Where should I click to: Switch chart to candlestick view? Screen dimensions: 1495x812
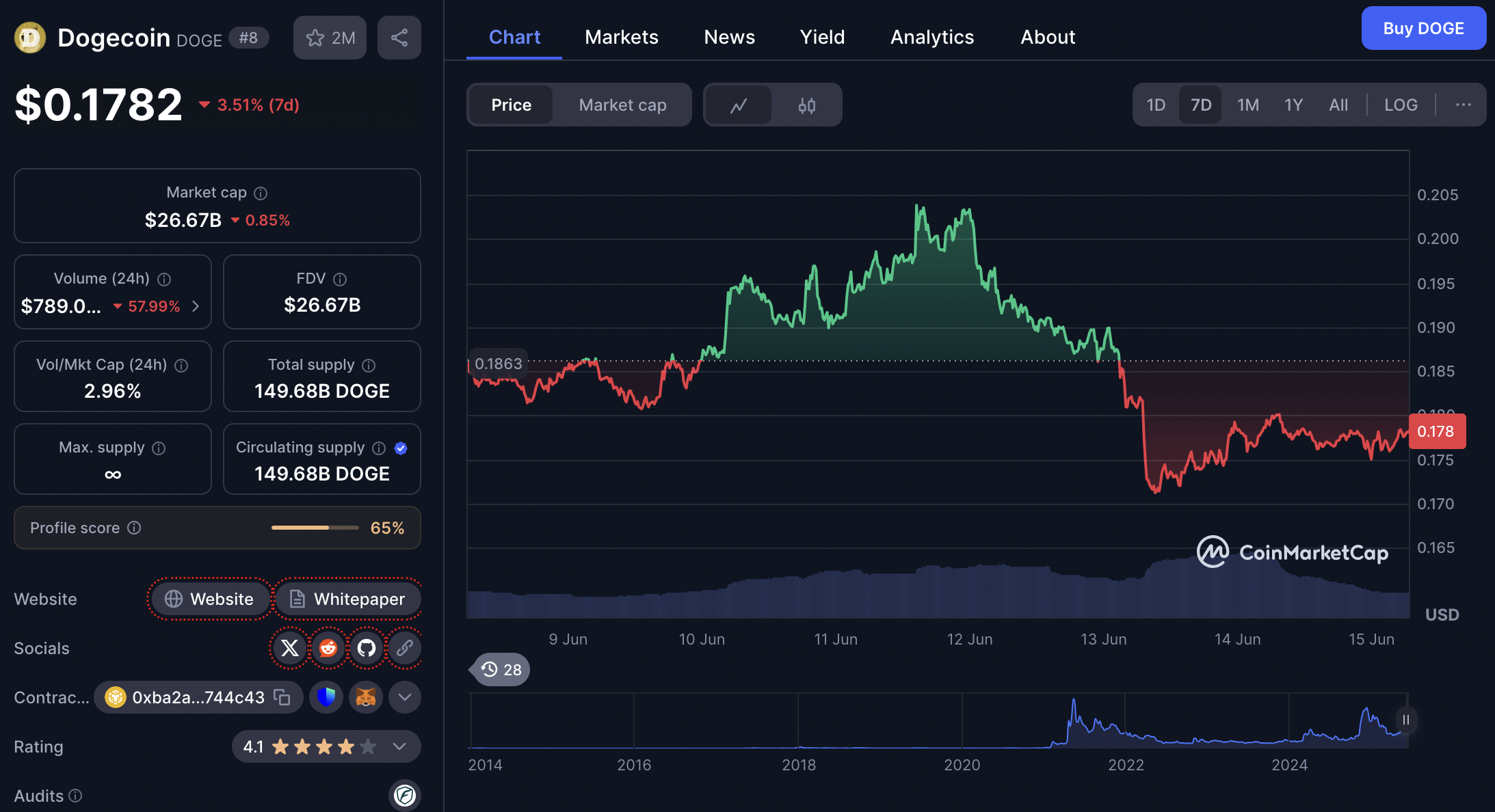pyautogui.click(x=807, y=105)
